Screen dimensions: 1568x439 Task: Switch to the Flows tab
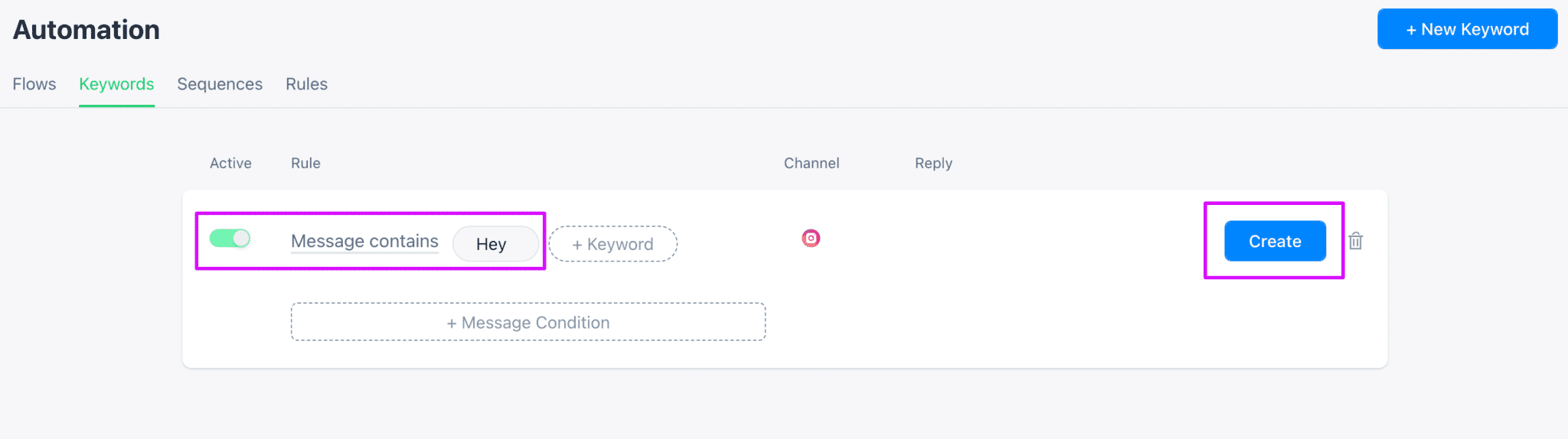tap(34, 84)
